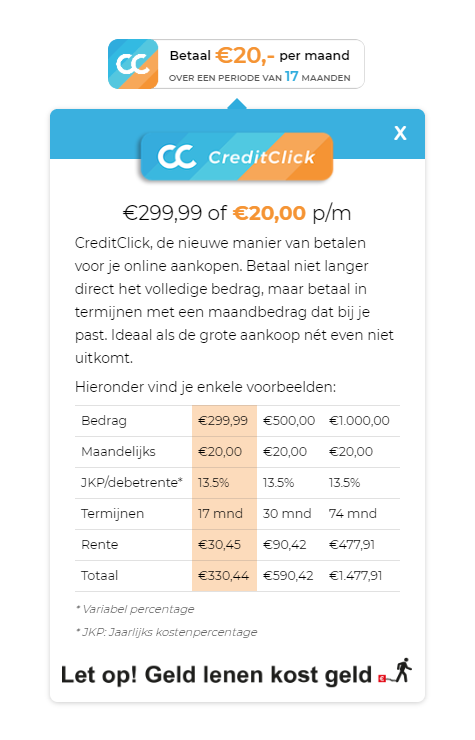This screenshot has width=475, height=740.
Task: Click the '* Variabel percentage' footnote
Action: (x=135, y=609)
